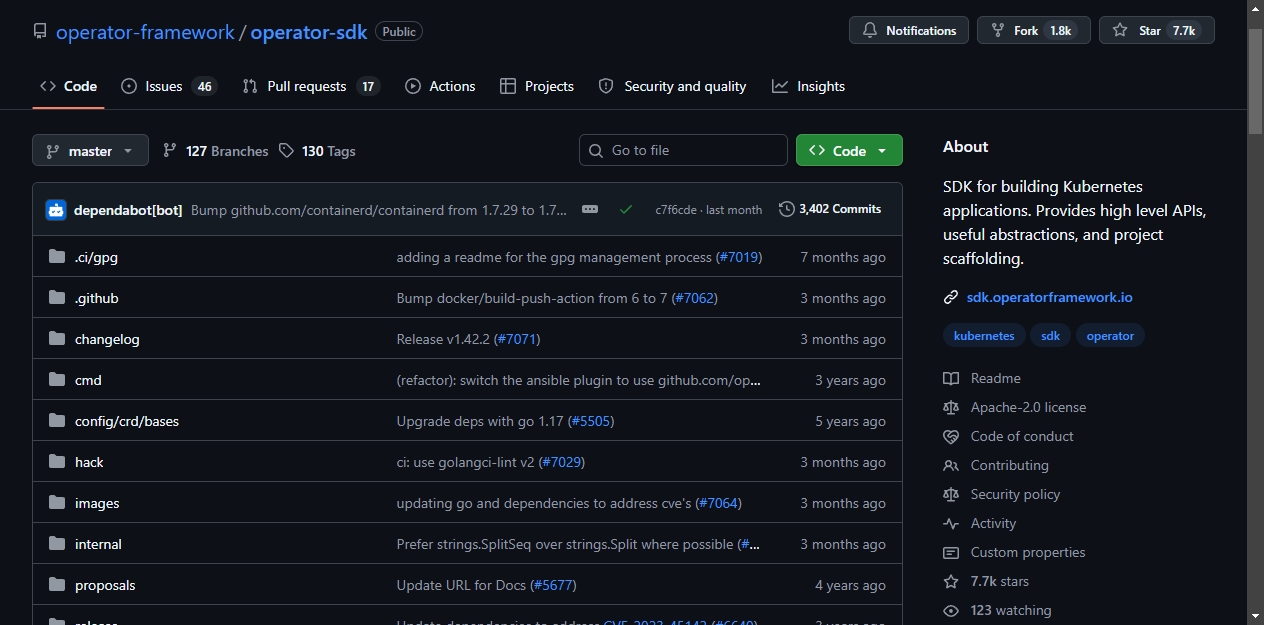The width and height of the screenshot is (1264, 625).
Task: Open the Bump github.com/containerd commit message
Action: 379,210
